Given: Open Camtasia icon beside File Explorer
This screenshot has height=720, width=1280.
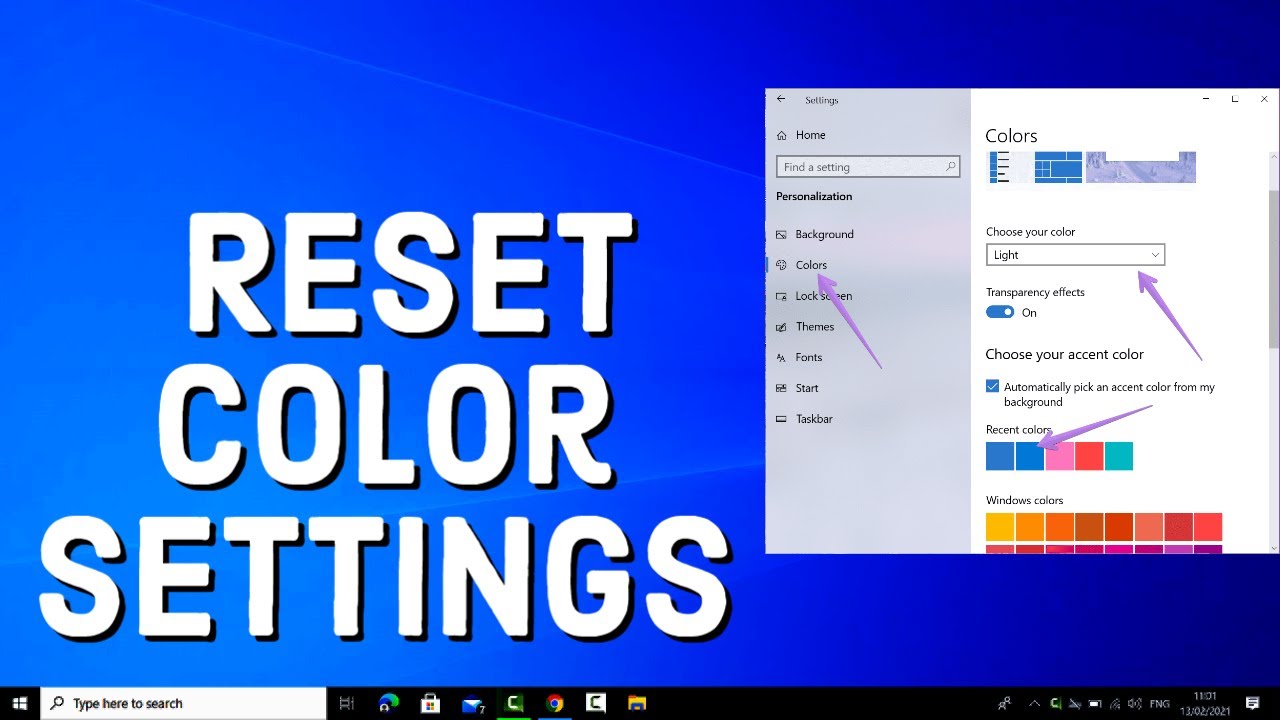Looking at the screenshot, I should (596, 704).
